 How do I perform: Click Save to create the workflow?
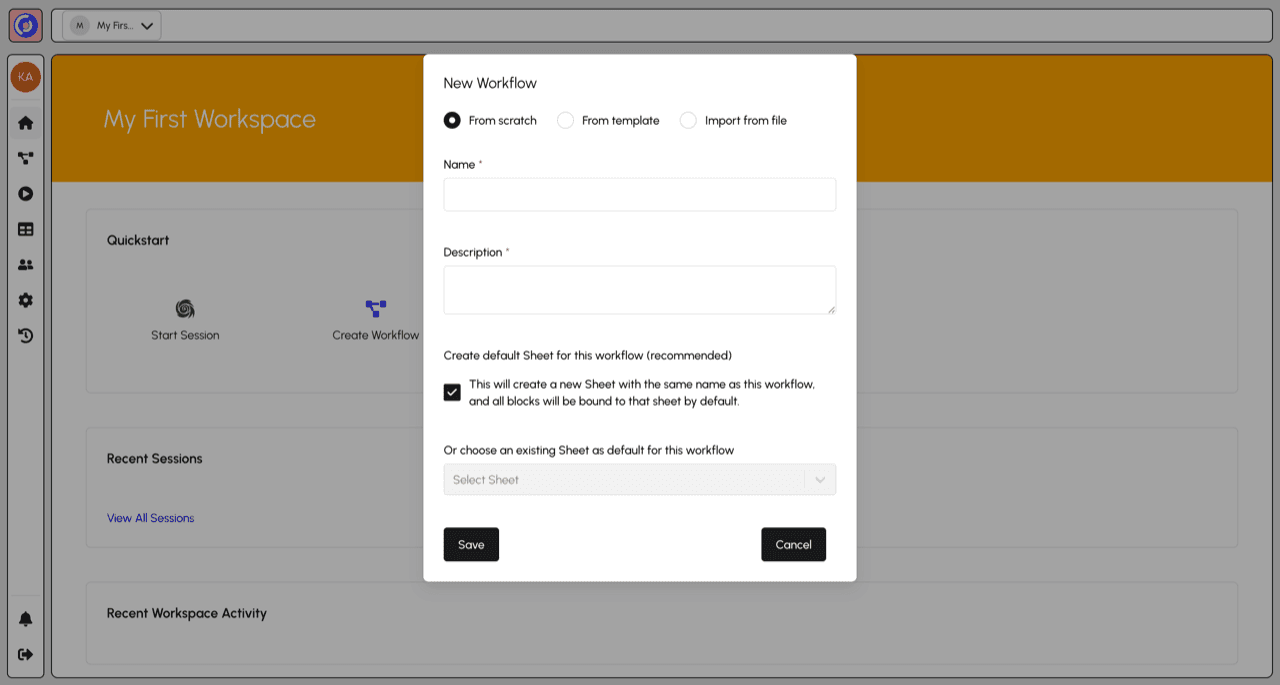coord(470,544)
